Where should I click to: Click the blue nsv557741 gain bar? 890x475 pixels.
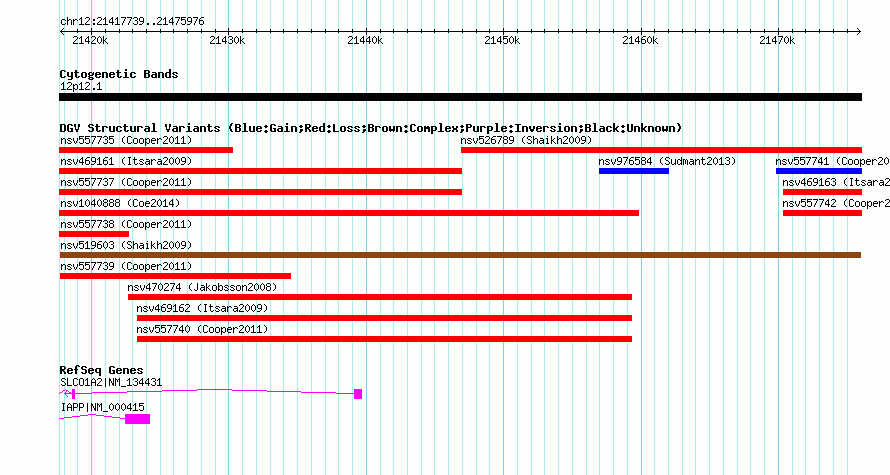pos(819,171)
